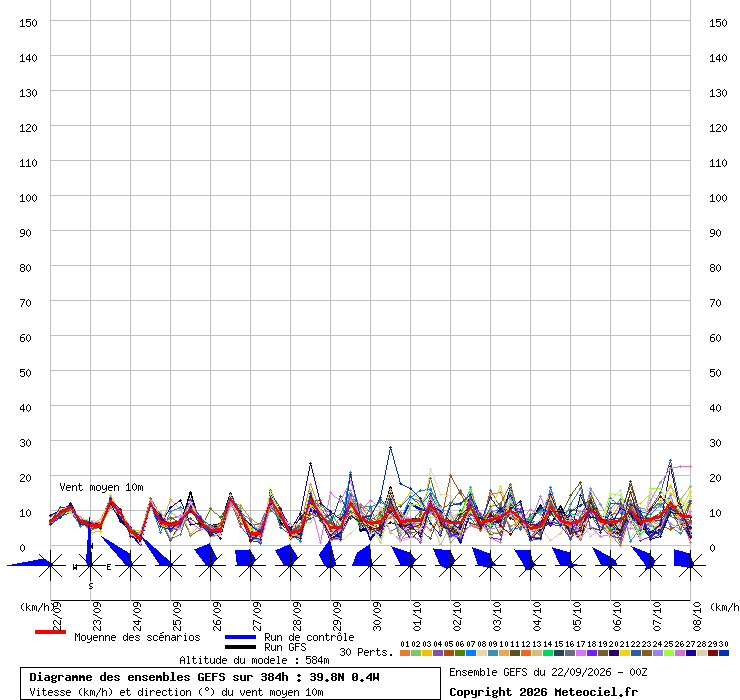Click the 07/10 date label on the axis
Viewport: 740px width, 700px height.
[657, 616]
